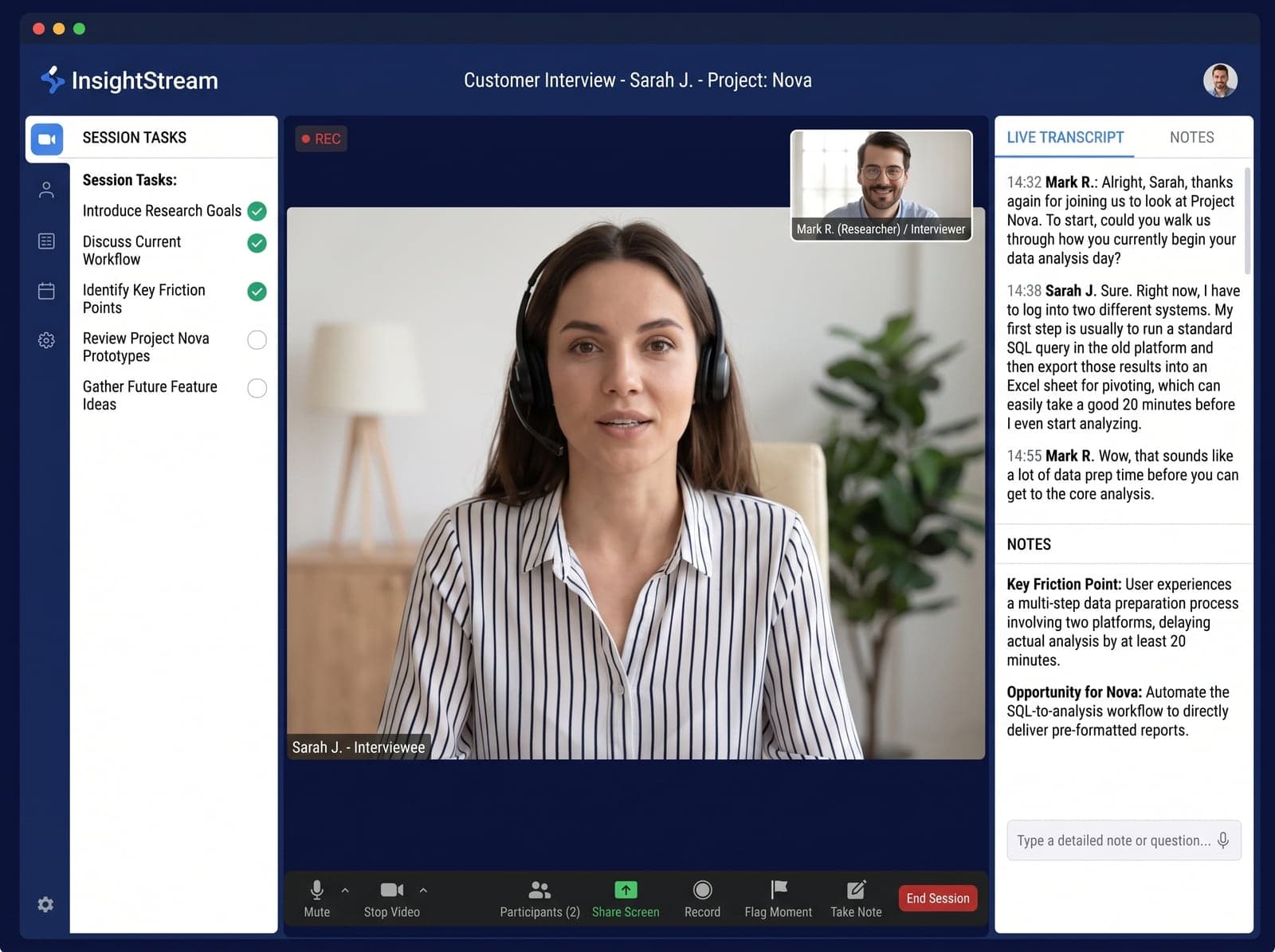Click the 14:55 Mark R. transcript entry

[1123, 475]
